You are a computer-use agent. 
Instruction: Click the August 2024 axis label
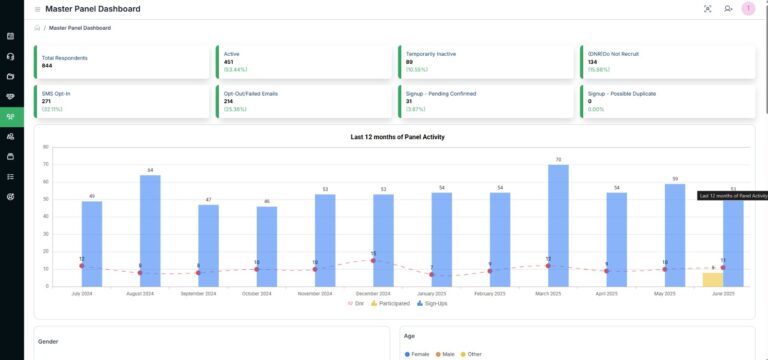[x=140, y=294]
